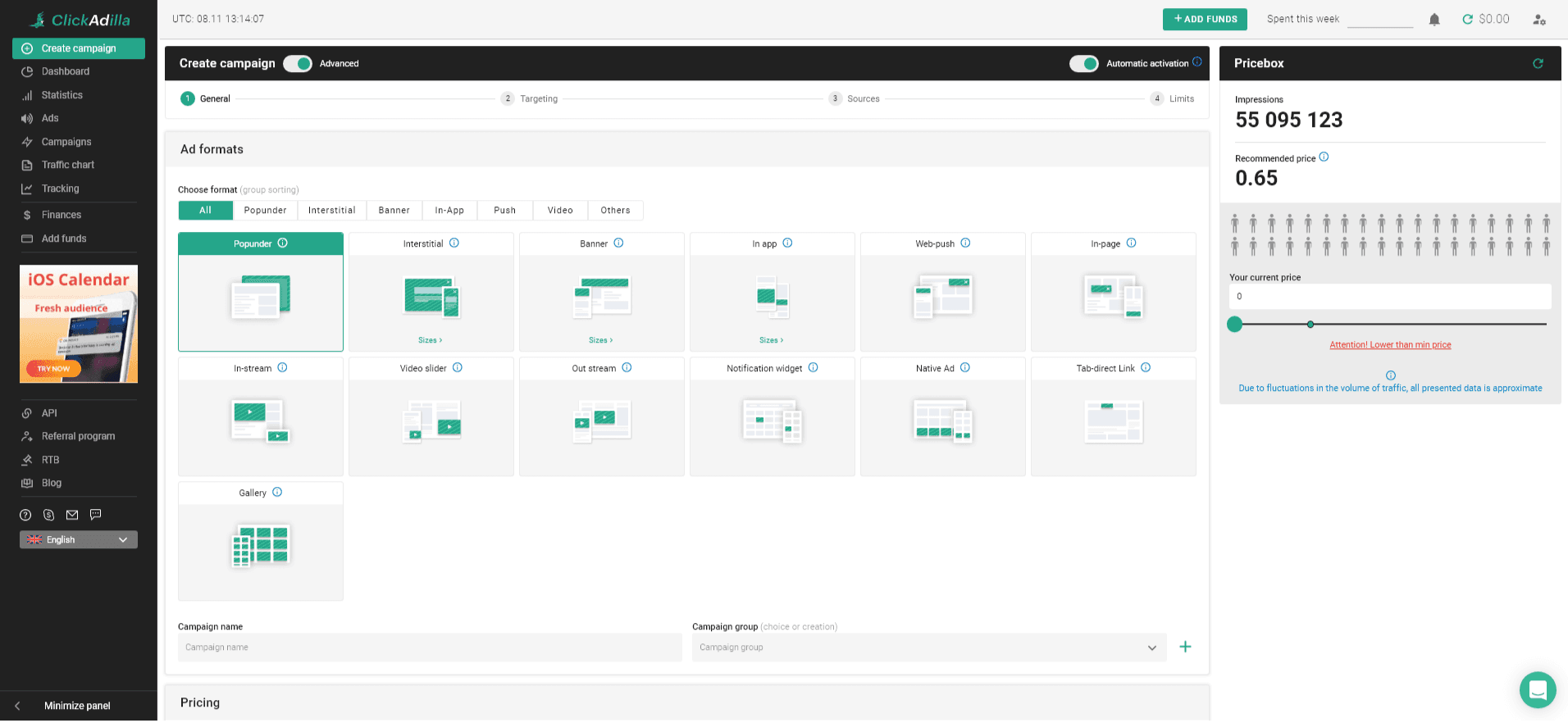Refresh the Pricebox panel
Image resolution: width=1568 pixels, height=723 pixels.
[1538, 63]
